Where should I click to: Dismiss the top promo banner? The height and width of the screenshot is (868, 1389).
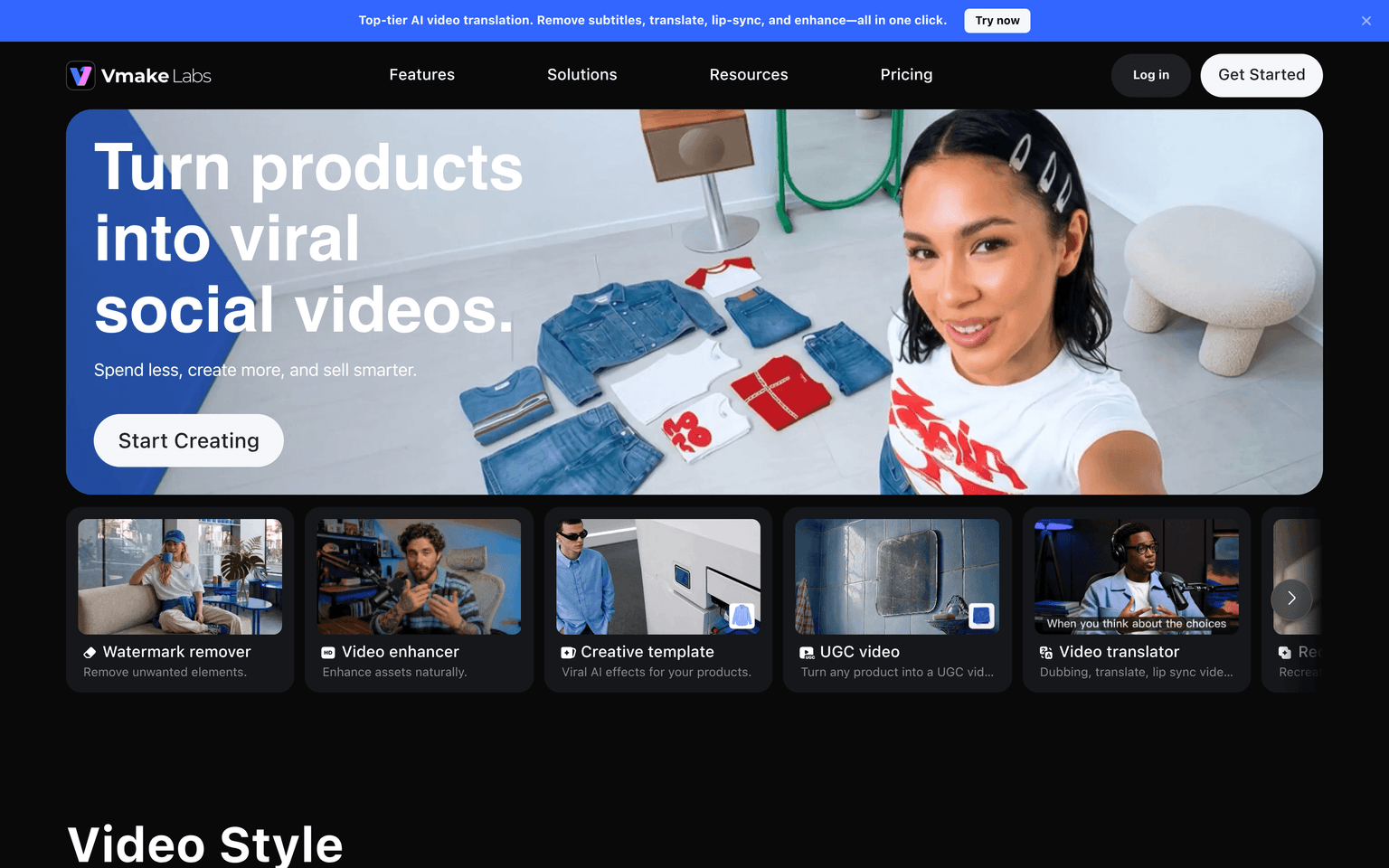(x=1366, y=21)
